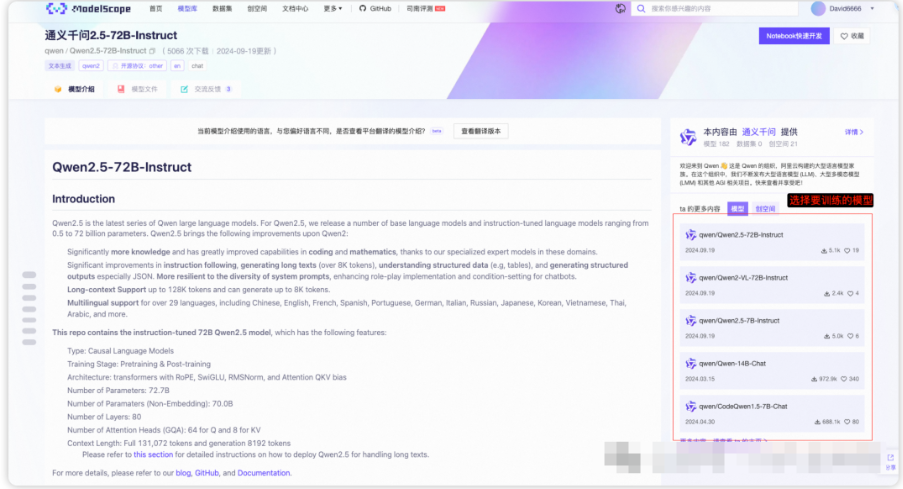Click the Qwen2.5-72B-Instruct page heading
Image resolution: width=903 pixels, height=489 pixels.
click(122, 167)
